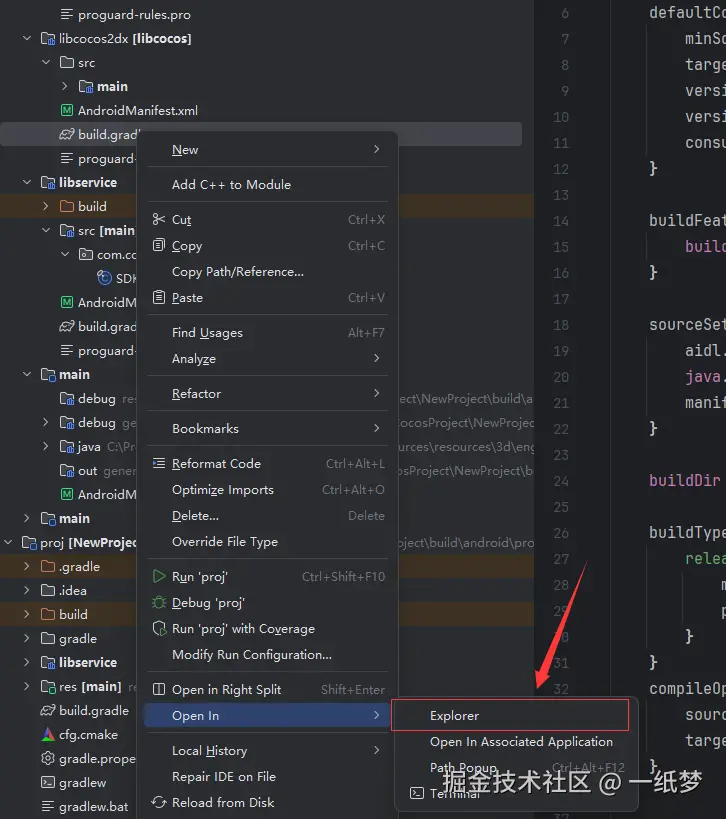Select Delete... menu entry
The image size is (726, 819).
click(x=267, y=516)
